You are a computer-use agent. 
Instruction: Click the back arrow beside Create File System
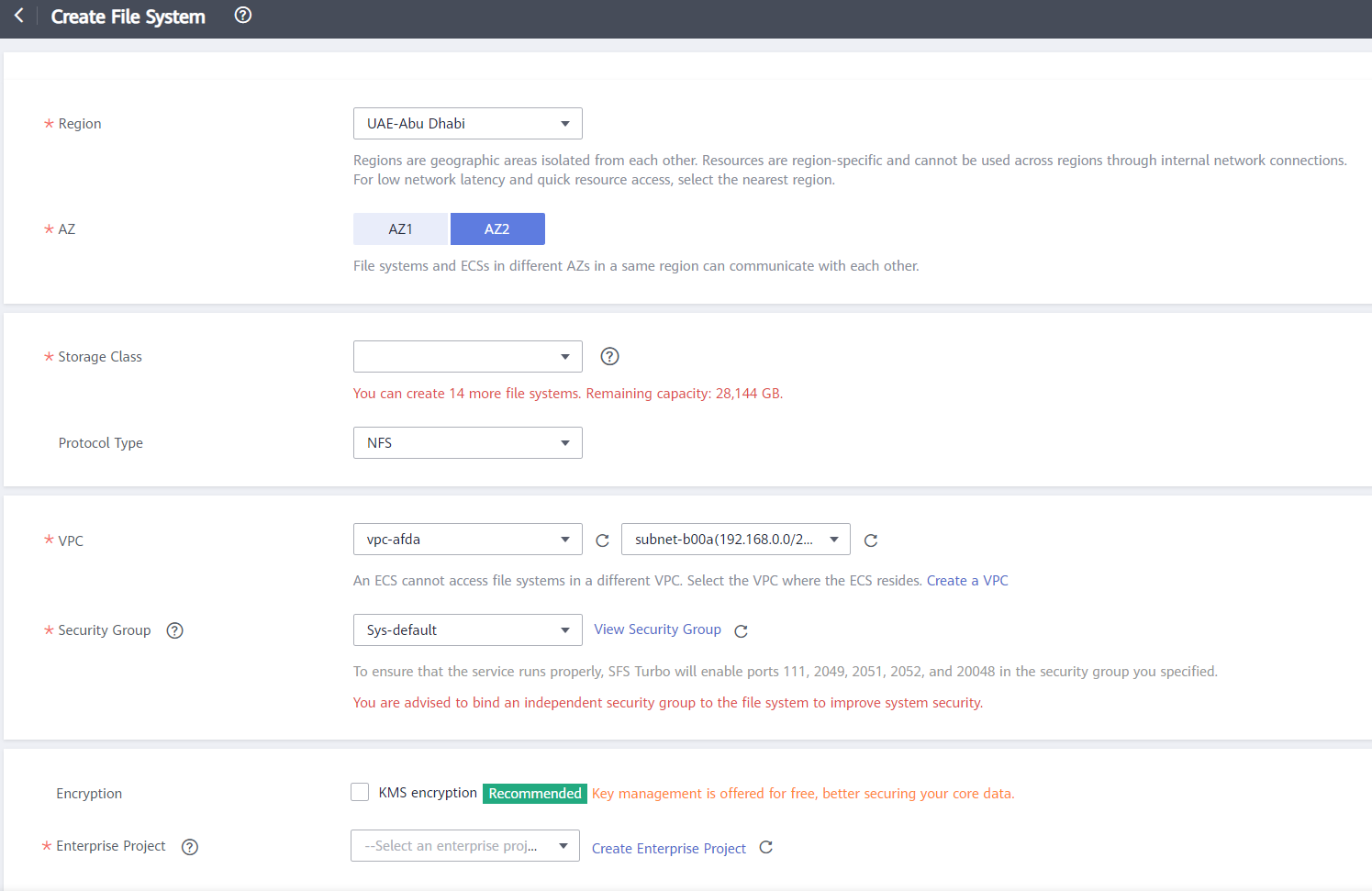pyautogui.click(x=18, y=16)
